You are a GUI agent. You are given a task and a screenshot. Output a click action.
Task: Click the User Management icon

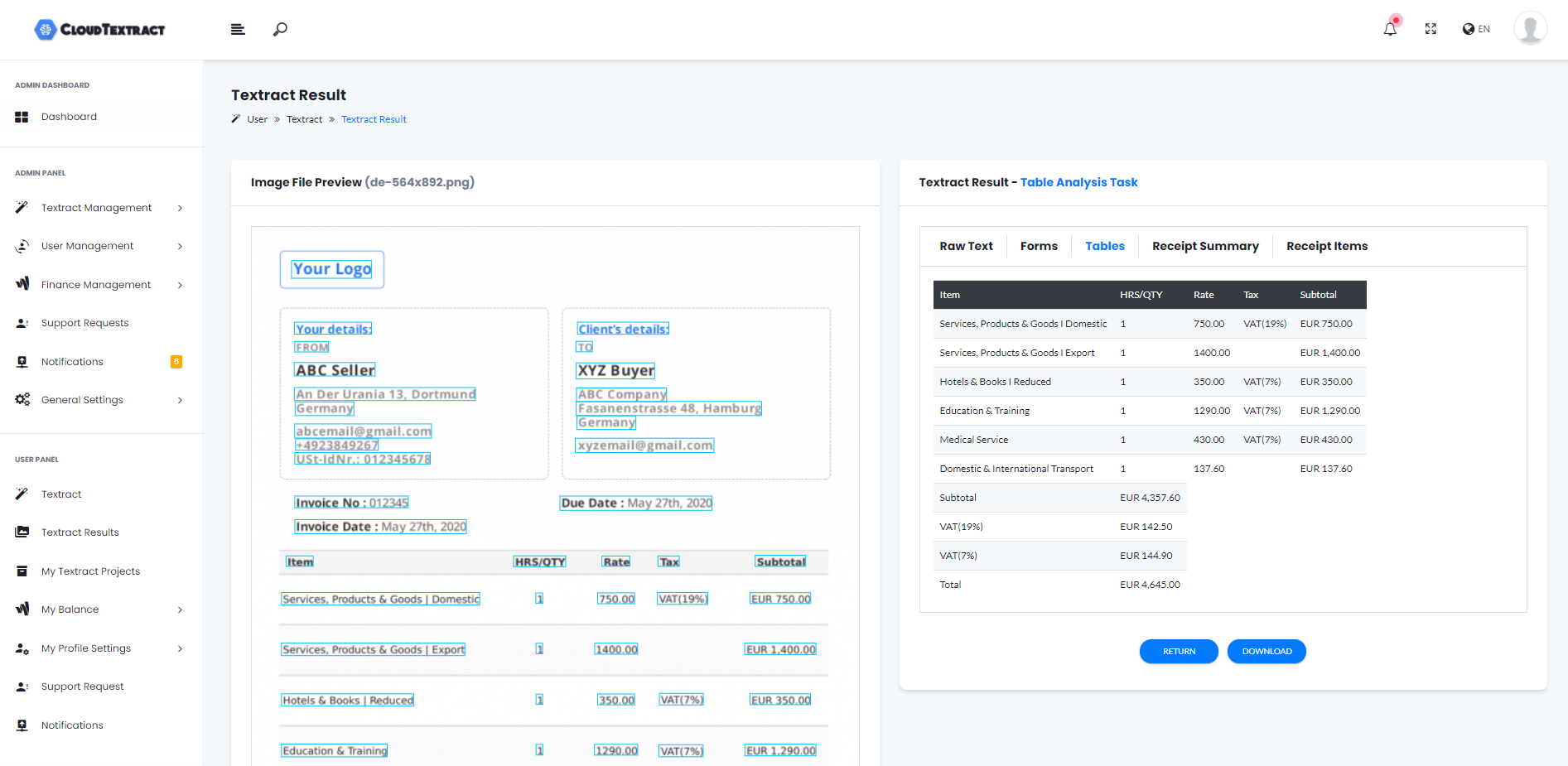tap(22, 246)
